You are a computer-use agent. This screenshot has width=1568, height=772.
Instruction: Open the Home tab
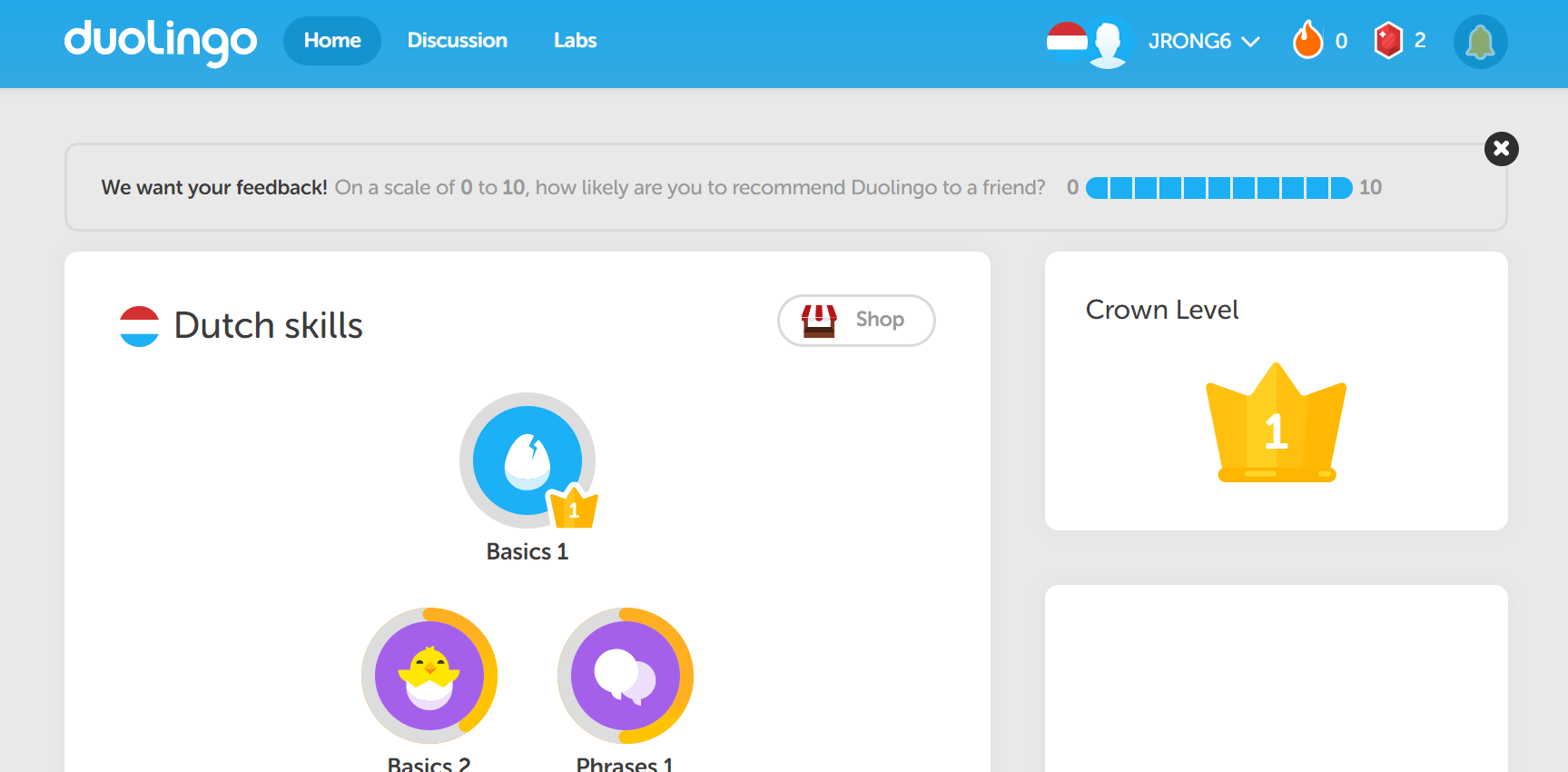(x=332, y=41)
